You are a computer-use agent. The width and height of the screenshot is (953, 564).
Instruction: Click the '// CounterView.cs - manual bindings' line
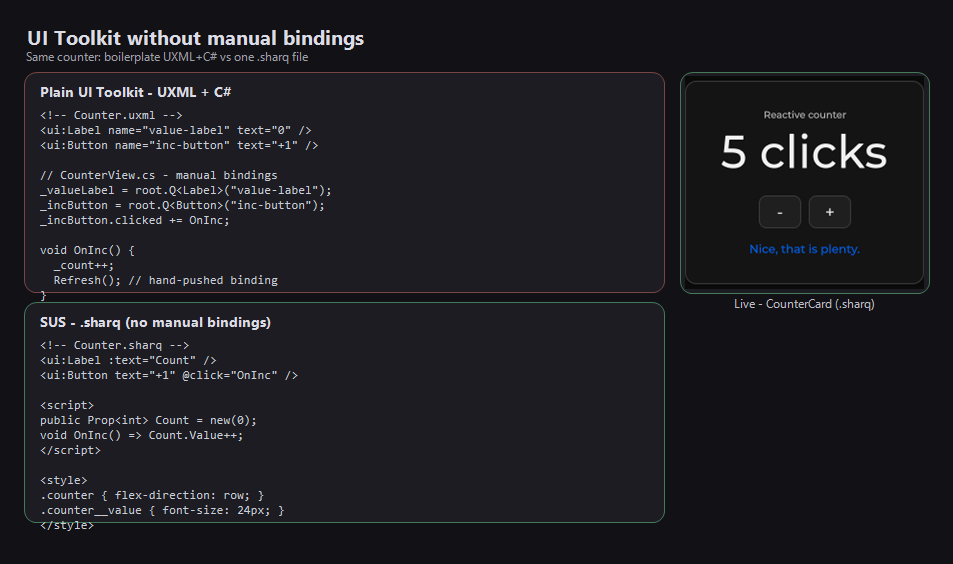159,175
